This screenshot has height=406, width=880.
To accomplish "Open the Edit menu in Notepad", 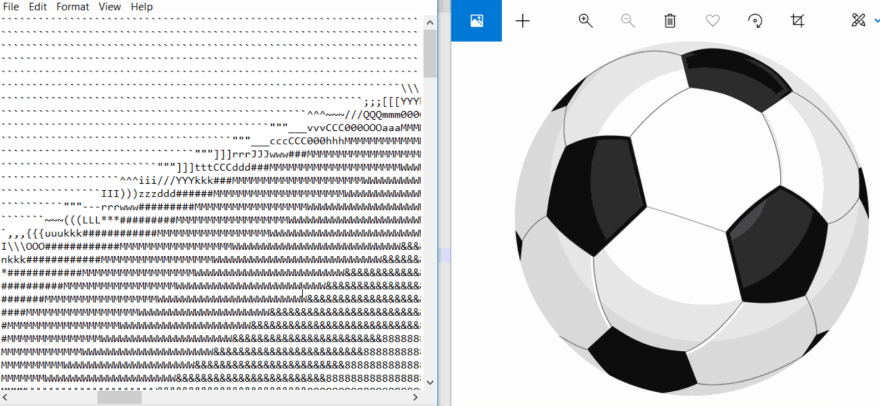I will click(38, 7).
